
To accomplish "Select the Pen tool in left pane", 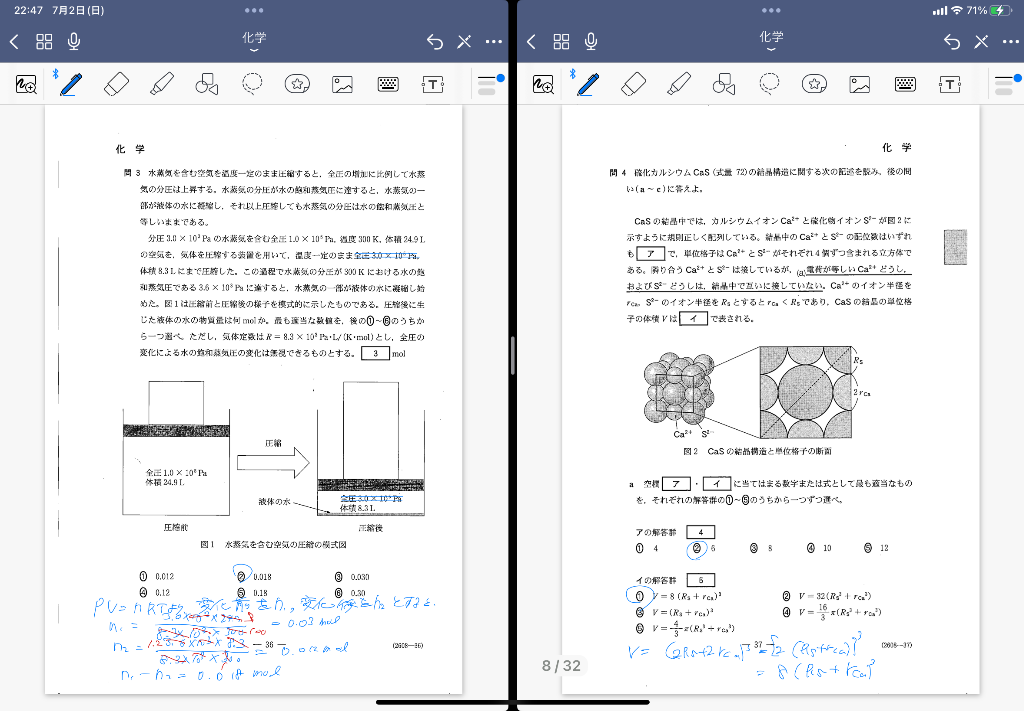I will (x=70, y=84).
